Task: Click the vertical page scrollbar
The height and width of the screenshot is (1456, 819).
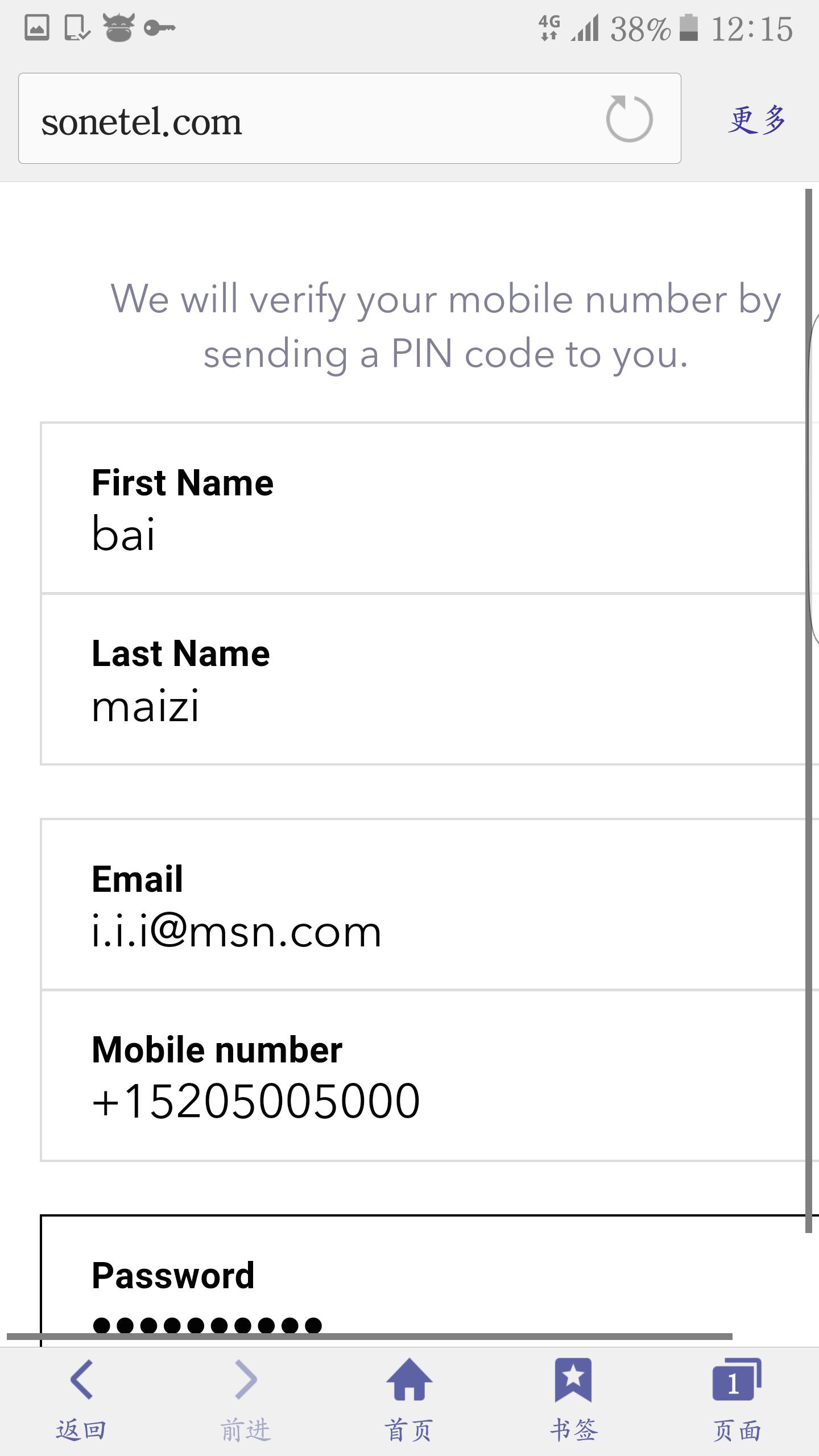Action: 808,711
